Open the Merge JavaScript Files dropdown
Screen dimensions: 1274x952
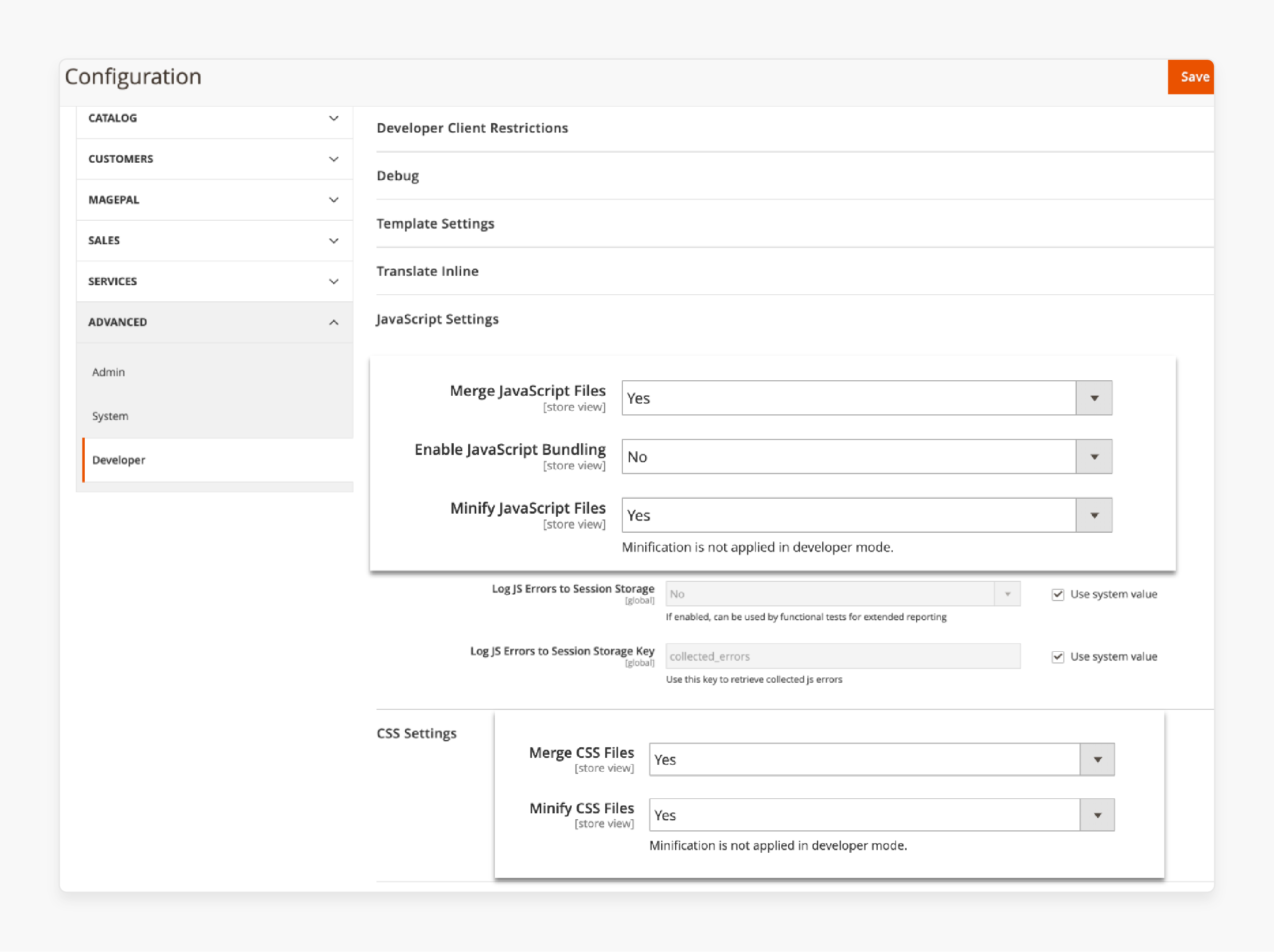click(1093, 397)
